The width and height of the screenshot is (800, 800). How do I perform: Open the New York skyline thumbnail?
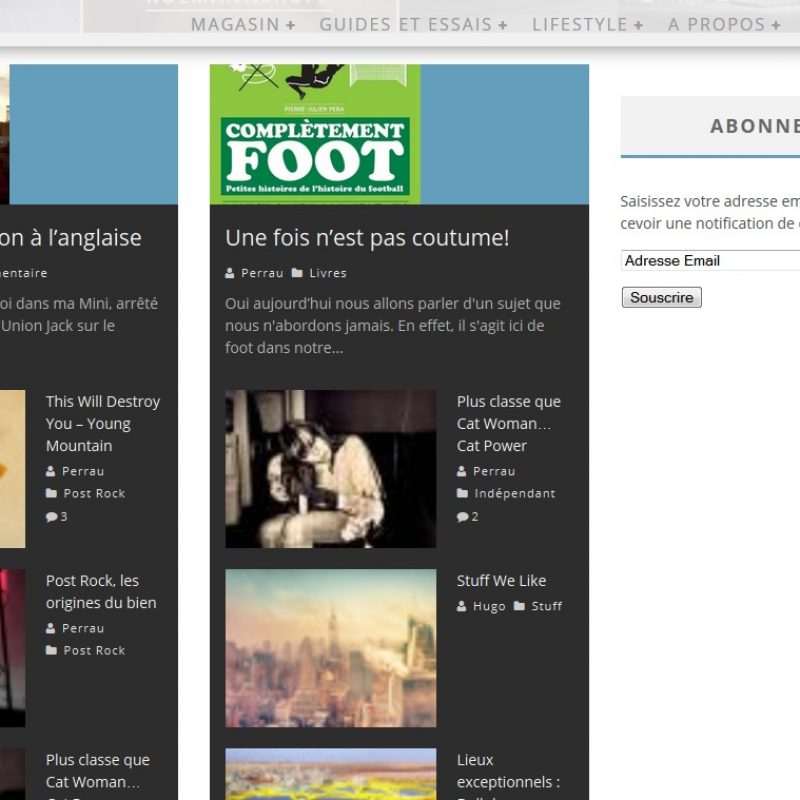tap(330, 648)
